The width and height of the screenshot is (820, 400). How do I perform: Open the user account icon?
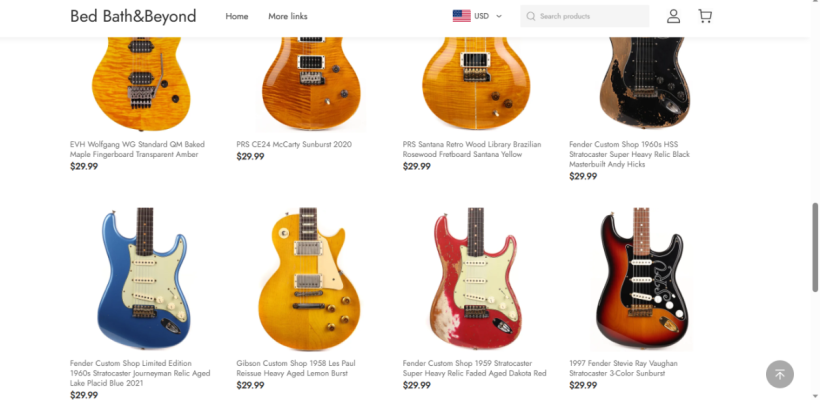coord(673,16)
